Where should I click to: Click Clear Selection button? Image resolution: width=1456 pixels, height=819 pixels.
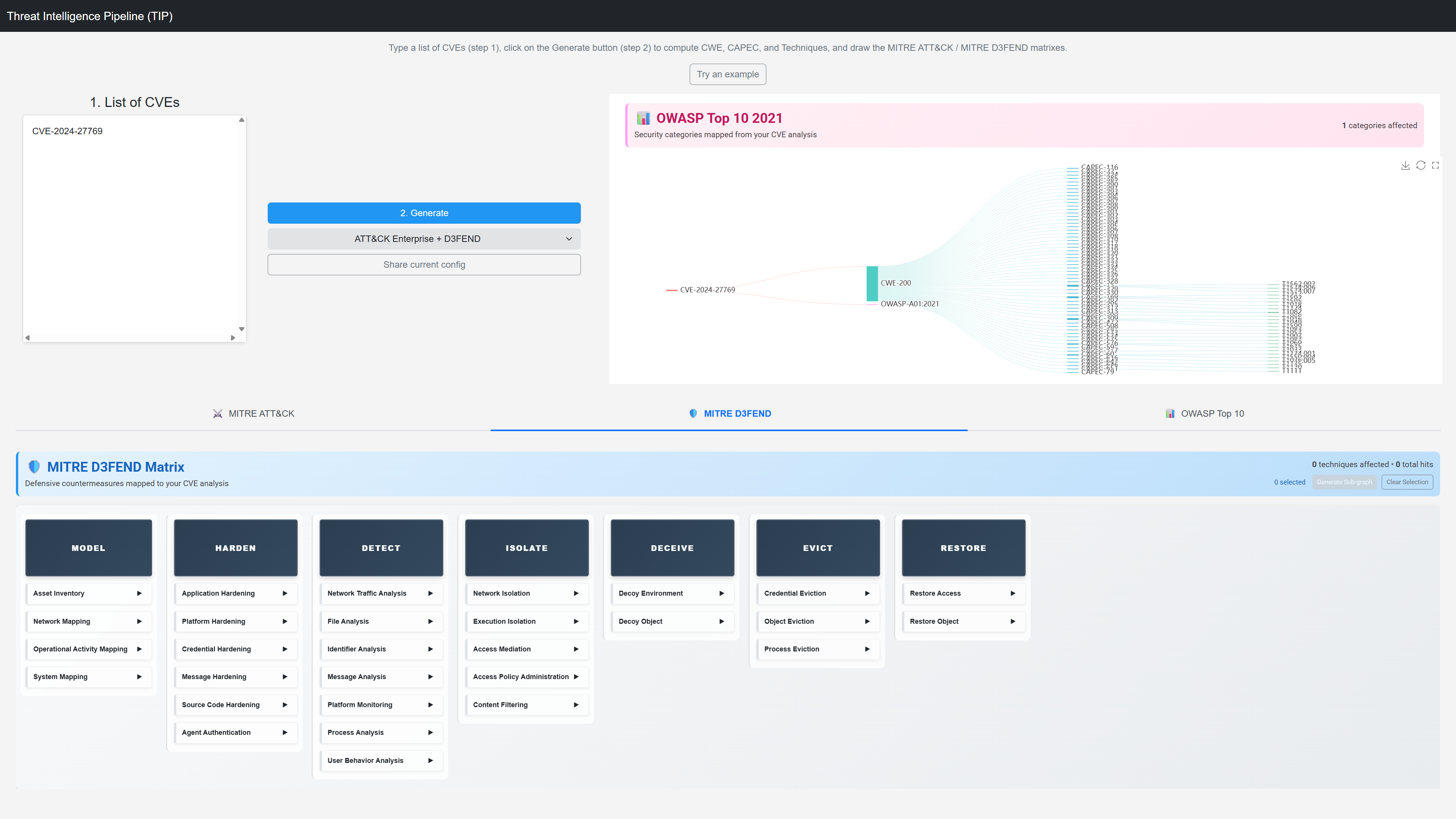[1407, 482]
